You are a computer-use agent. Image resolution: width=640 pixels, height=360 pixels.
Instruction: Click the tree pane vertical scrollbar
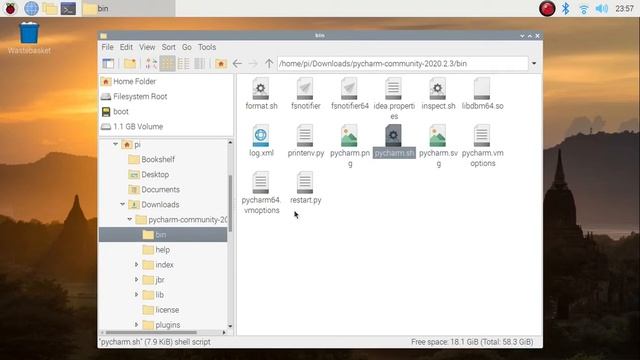(x=230, y=203)
